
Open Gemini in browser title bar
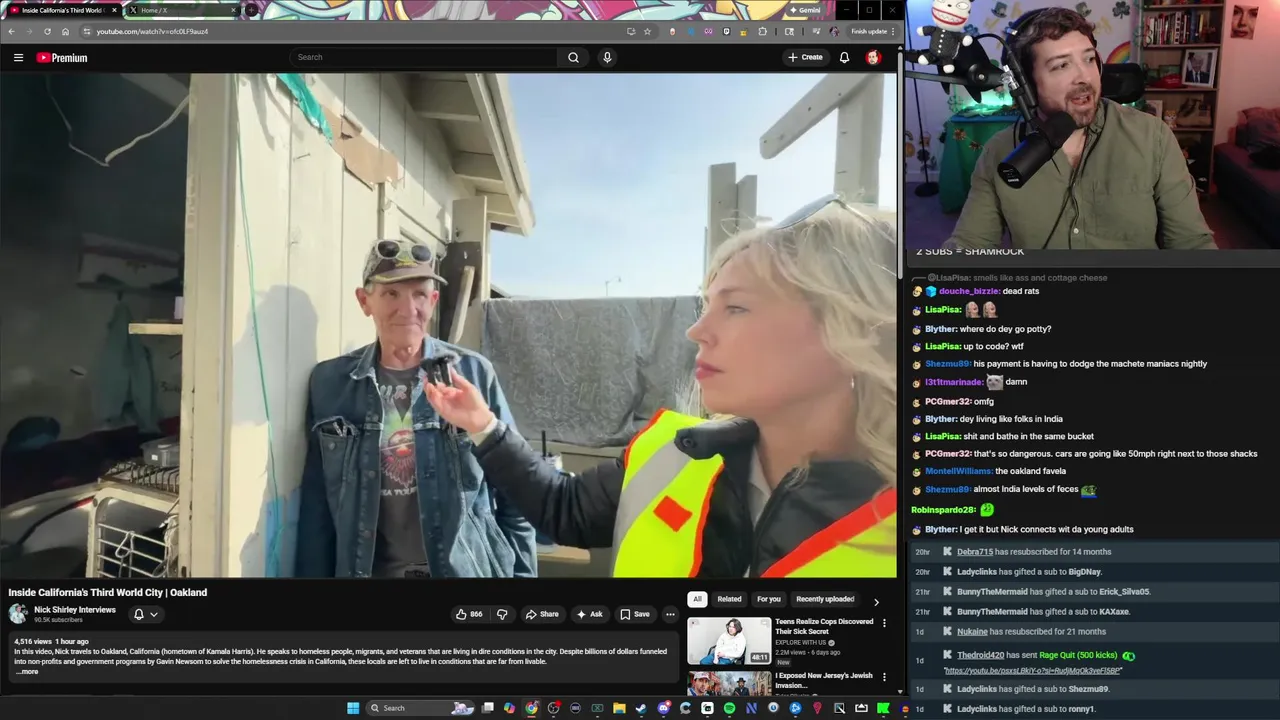tap(805, 10)
